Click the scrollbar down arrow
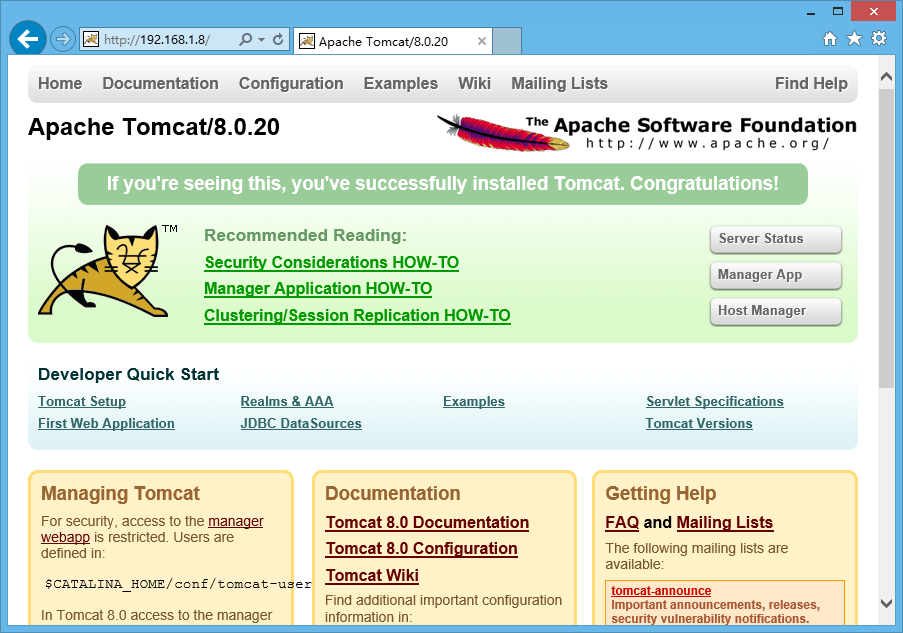 pyautogui.click(x=886, y=604)
